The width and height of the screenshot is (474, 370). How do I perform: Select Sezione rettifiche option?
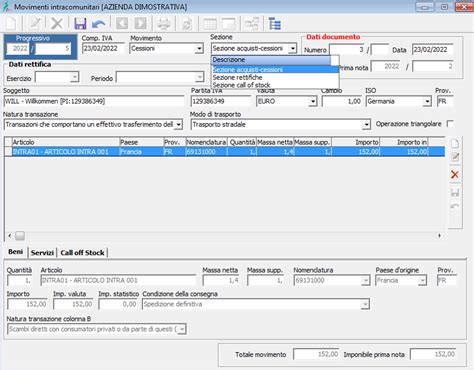(275, 77)
